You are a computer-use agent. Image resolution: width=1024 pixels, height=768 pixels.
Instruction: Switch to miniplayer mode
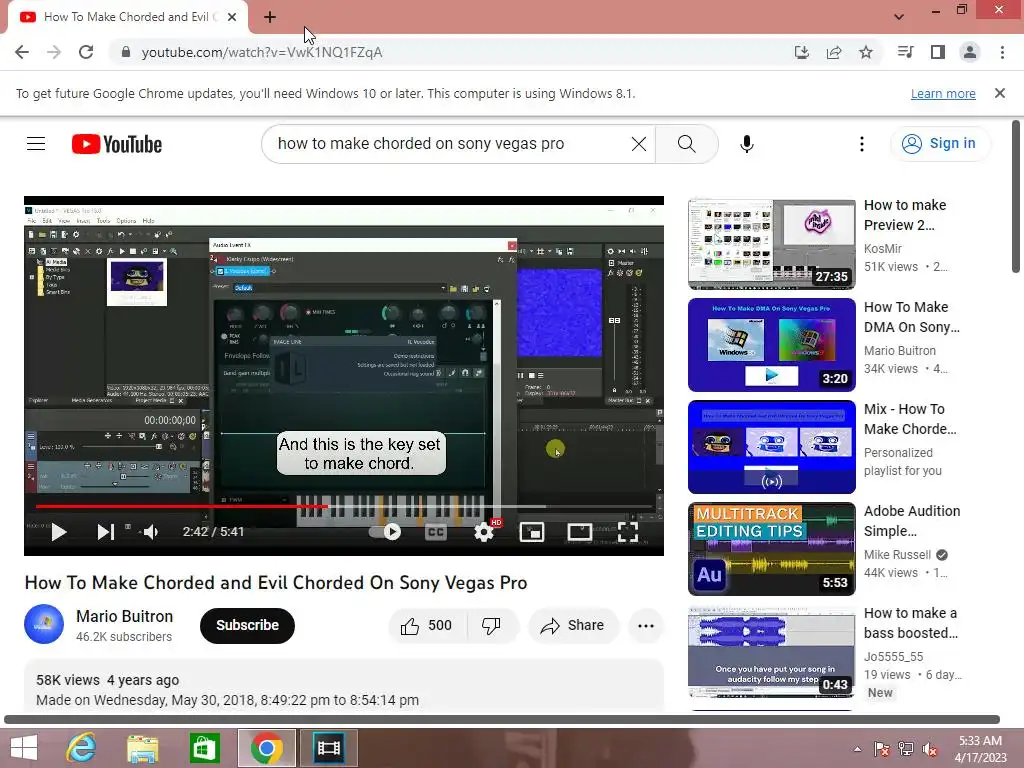(532, 532)
